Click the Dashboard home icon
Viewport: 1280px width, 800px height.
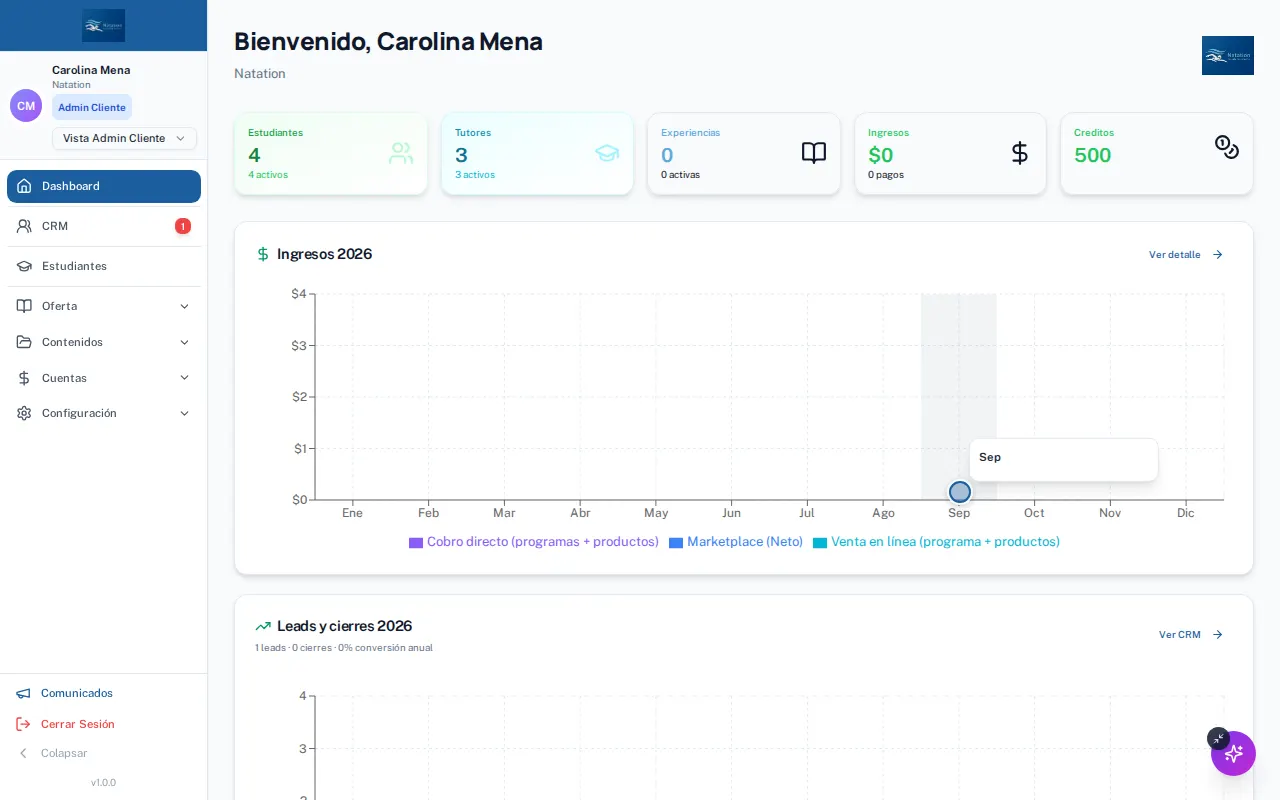tap(24, 186)
